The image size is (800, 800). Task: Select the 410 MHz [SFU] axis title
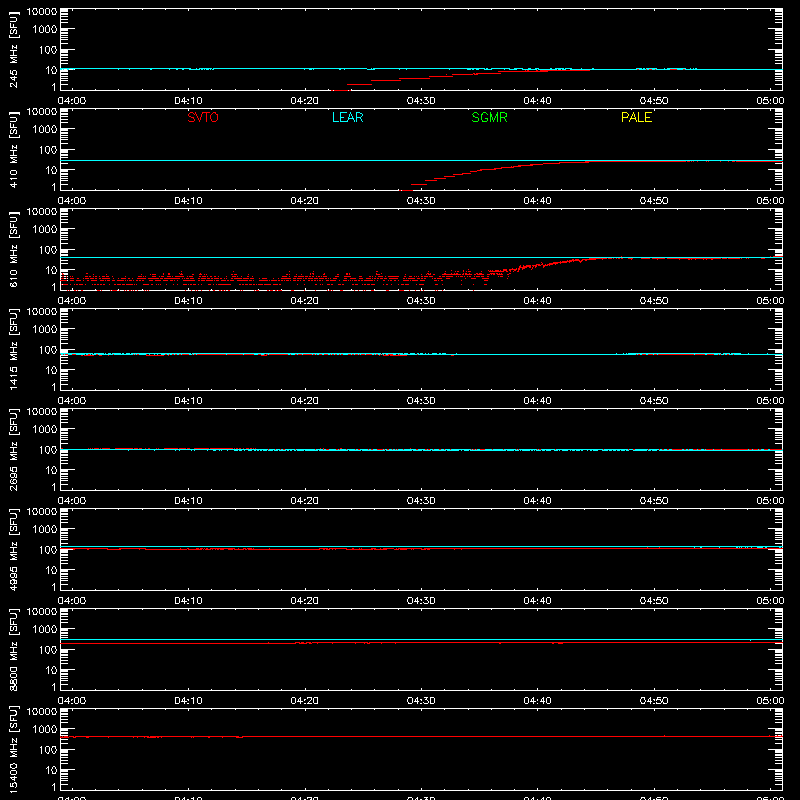(x=14, y=150)
